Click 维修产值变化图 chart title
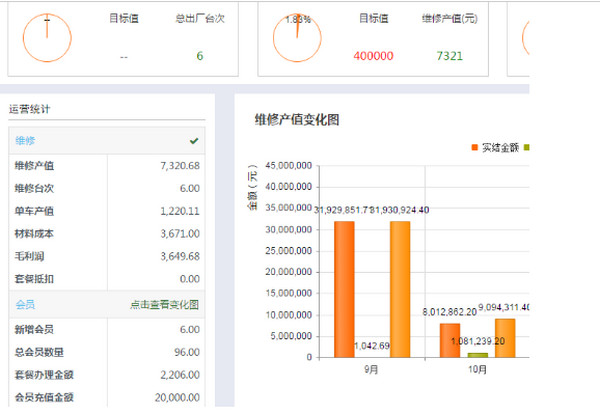The height and width of the screenshot is (414, 600). pos(297,120)
